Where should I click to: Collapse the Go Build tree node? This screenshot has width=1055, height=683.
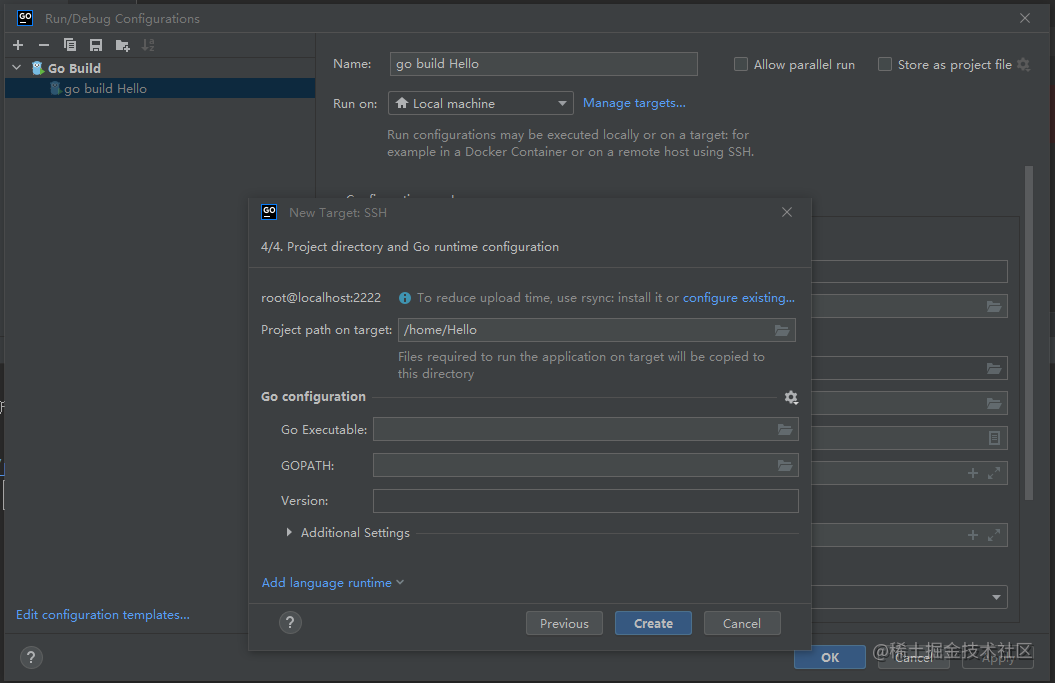pos(16,68)
